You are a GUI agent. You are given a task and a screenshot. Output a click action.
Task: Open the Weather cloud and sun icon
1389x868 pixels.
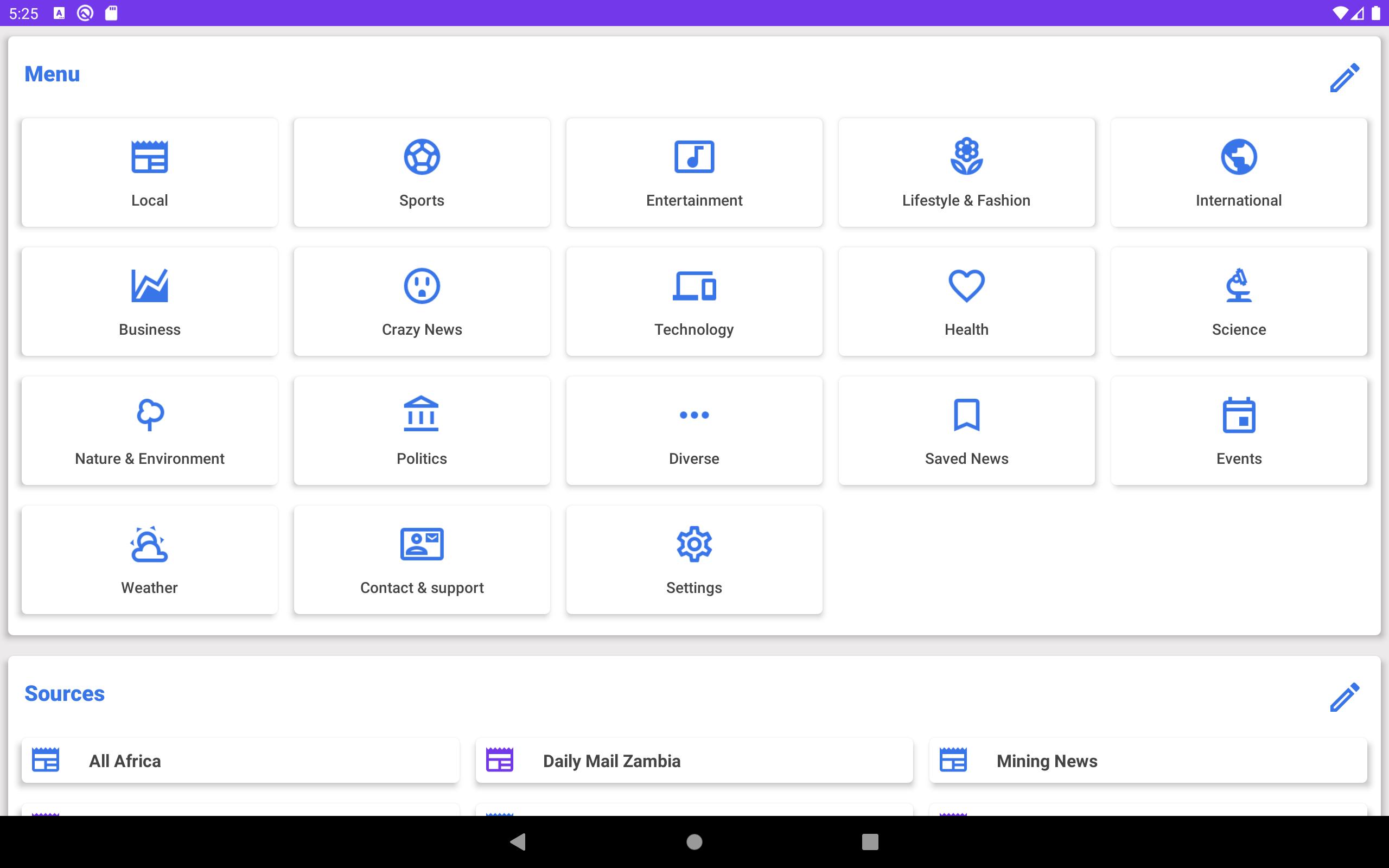coord(149,544)
